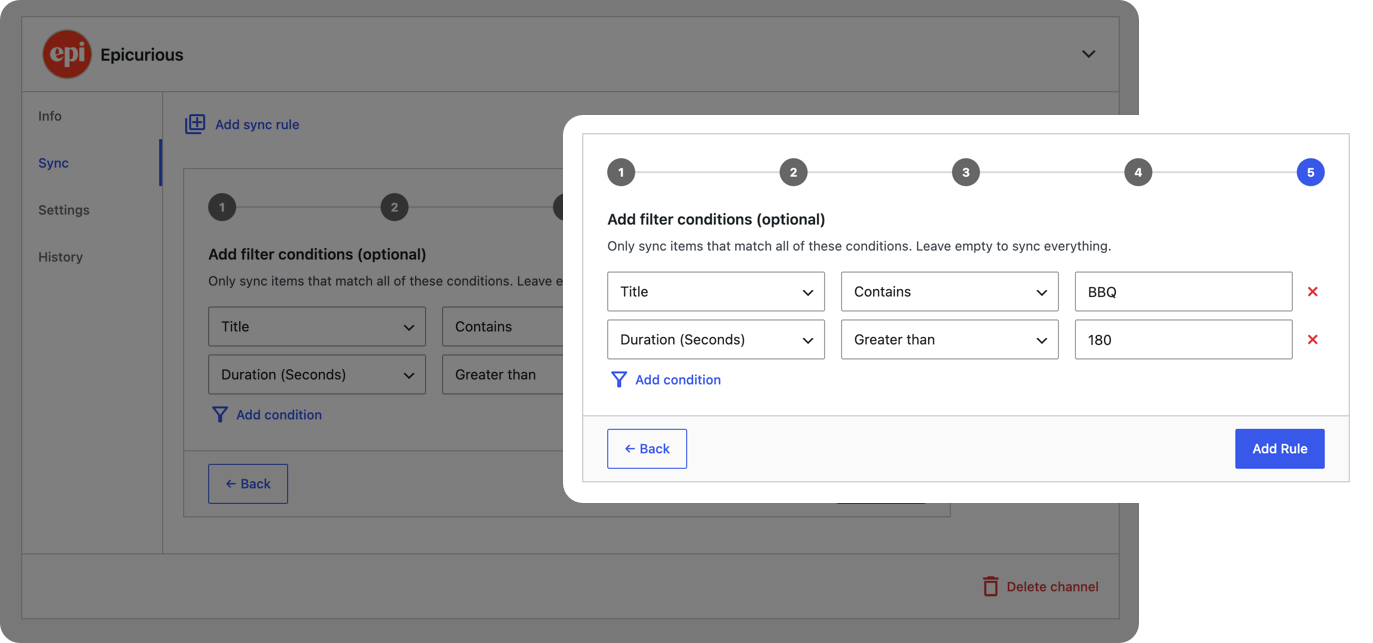Click foreground Add condition filter icon
This screenshot has height=643, width=1373.
[619, 380]
